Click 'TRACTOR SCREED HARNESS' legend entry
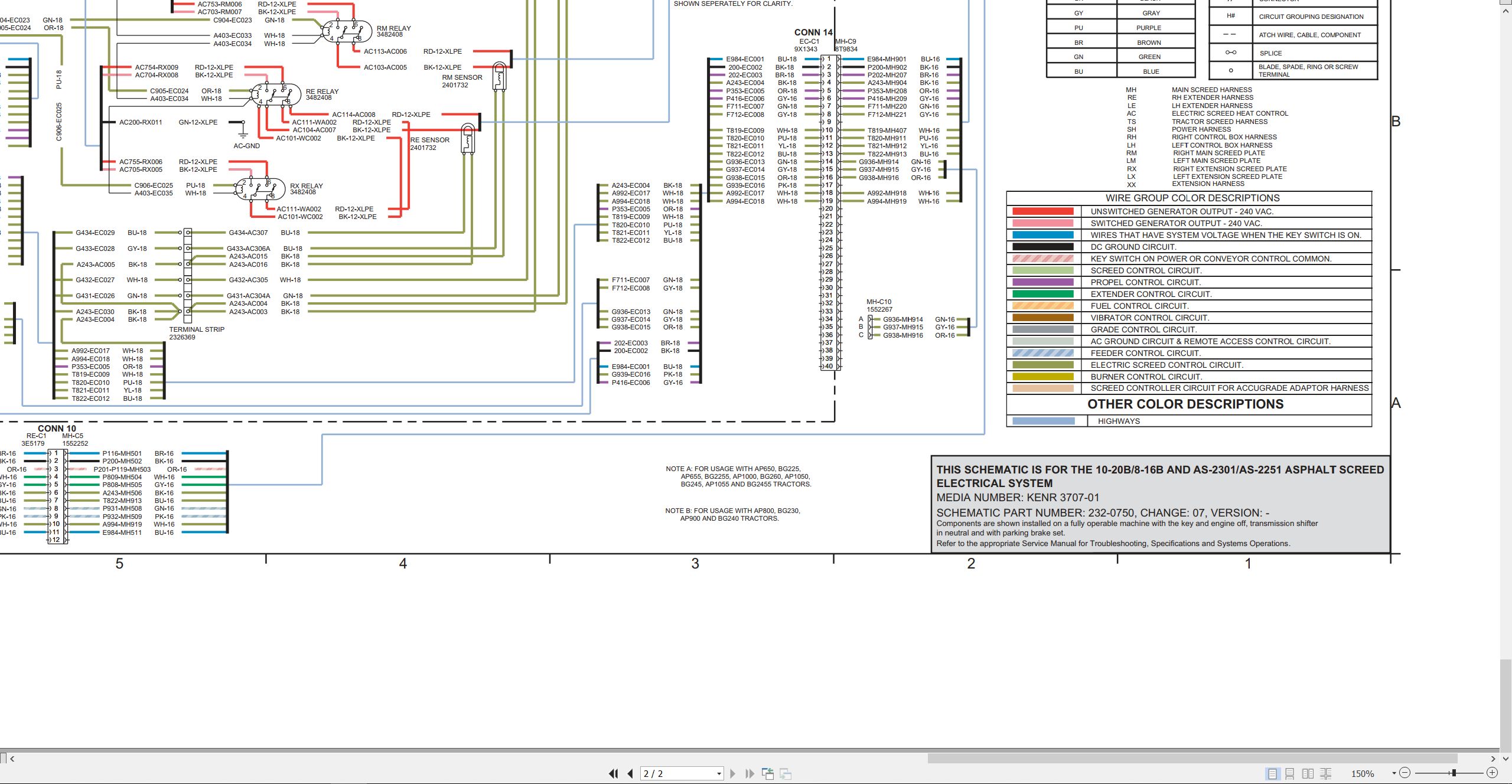The height and width of the screenshot is (784, 1512). tap(1220, 122)
